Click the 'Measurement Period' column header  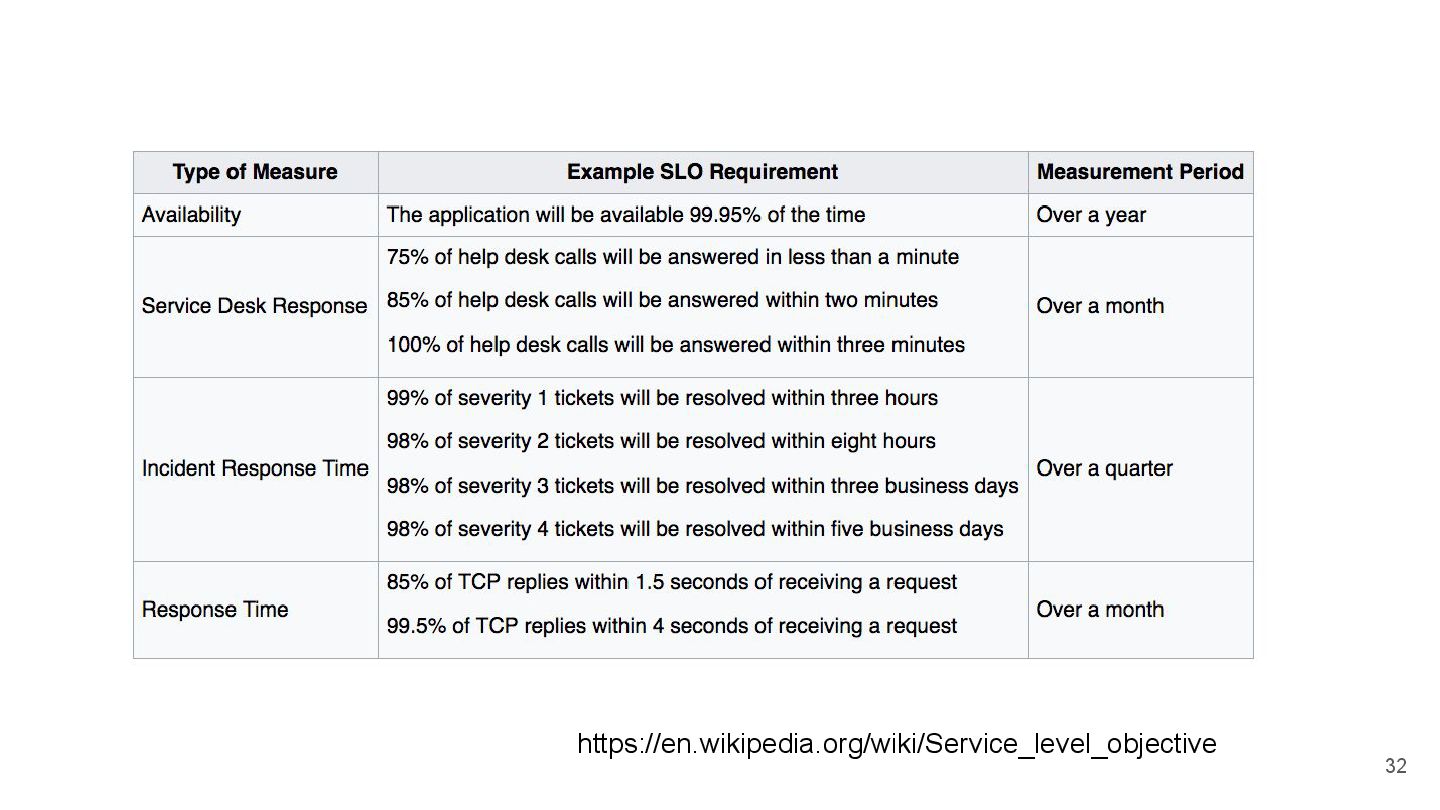pos(1140,172)
